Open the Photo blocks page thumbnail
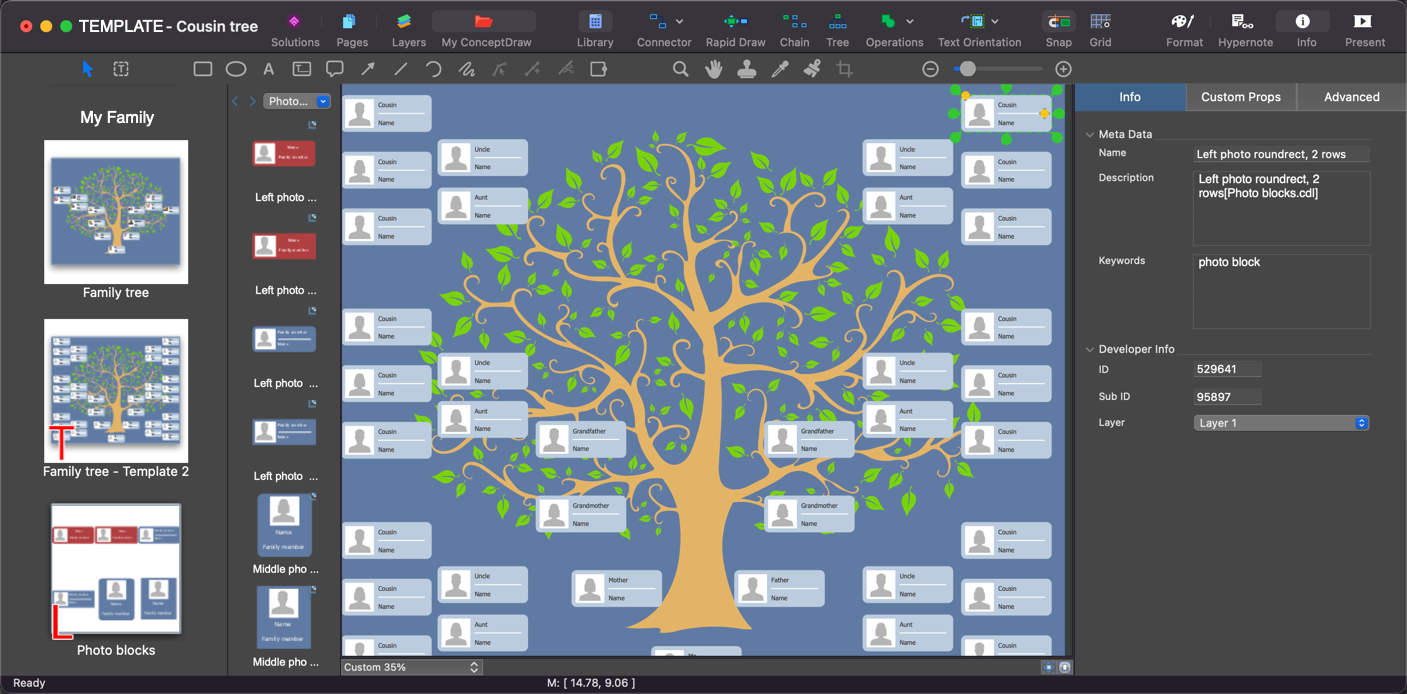Image resolution: width=1407 pixels, height=694 pixels. (116, 568)
